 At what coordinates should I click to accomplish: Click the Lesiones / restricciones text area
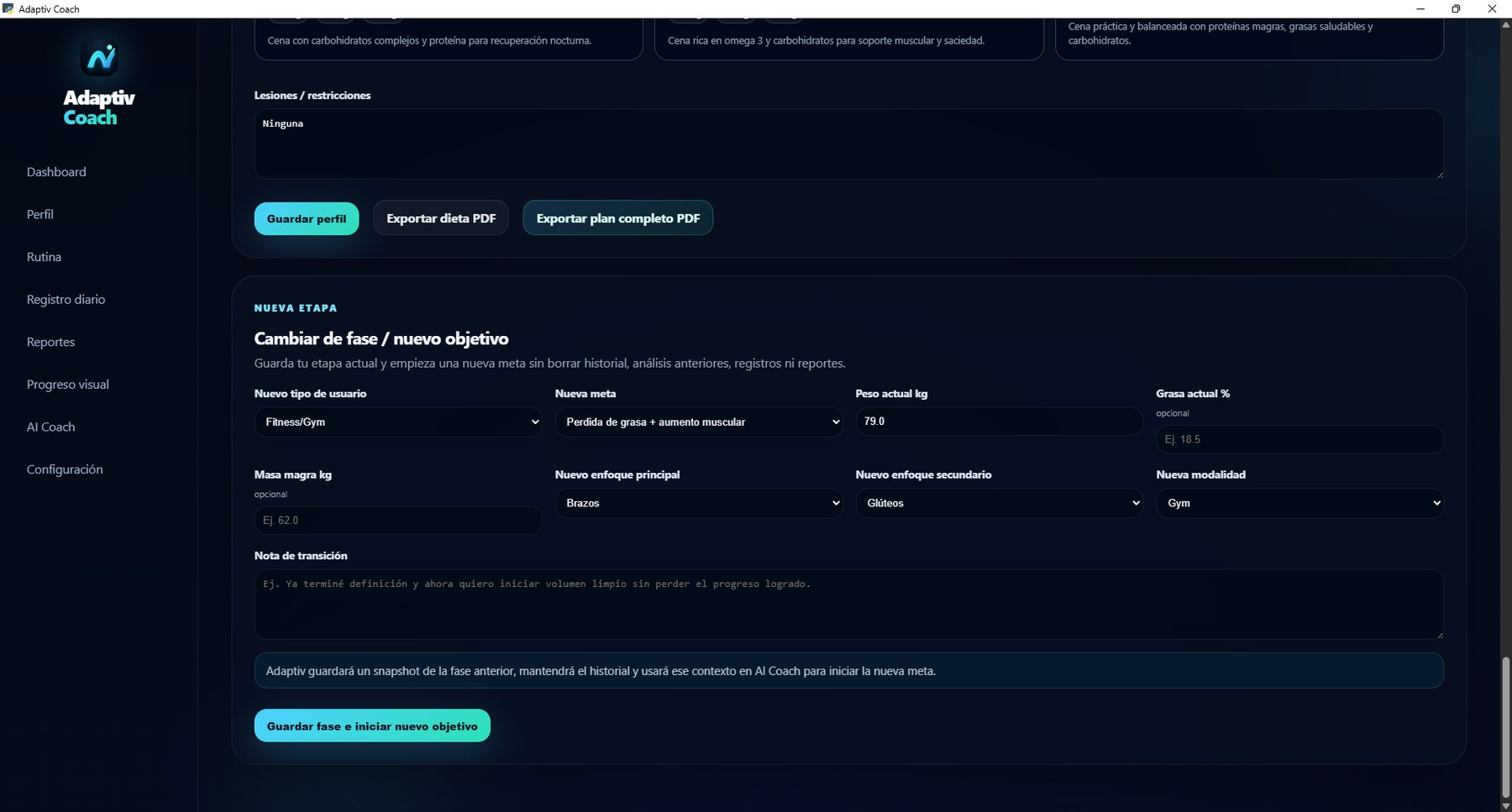pos(848,144)
